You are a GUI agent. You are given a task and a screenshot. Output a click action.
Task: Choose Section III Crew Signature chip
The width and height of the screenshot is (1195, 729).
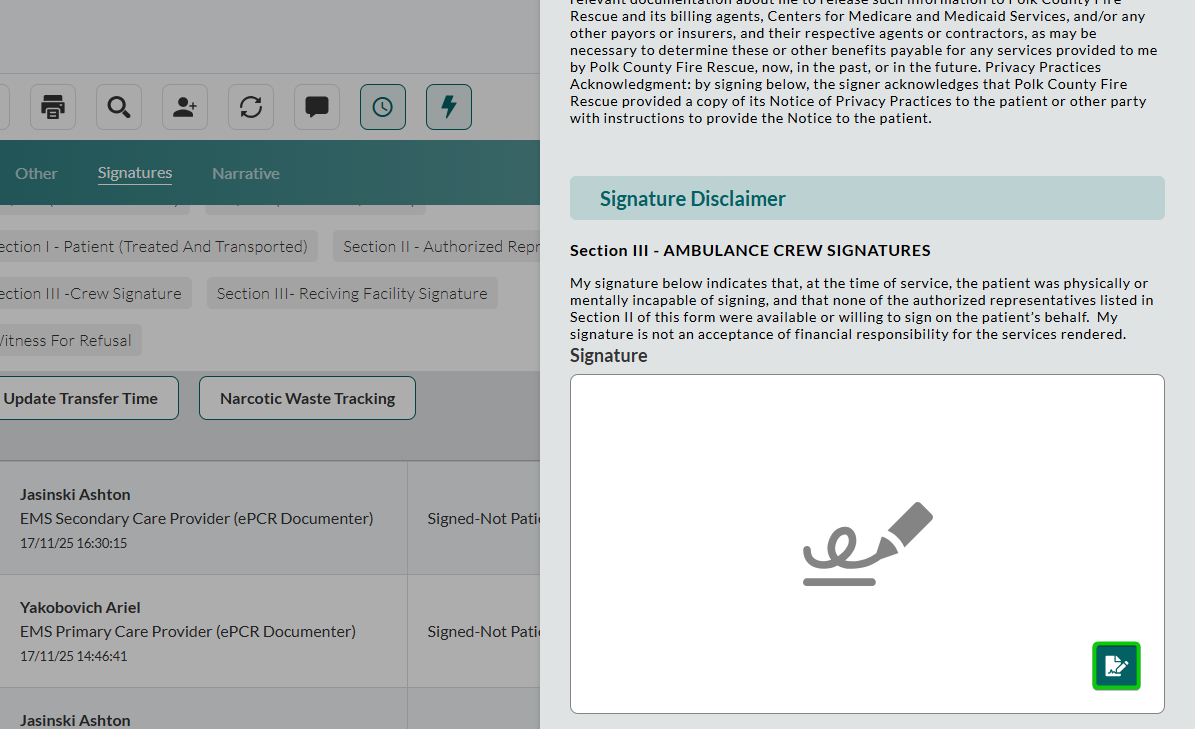[92, 293]
